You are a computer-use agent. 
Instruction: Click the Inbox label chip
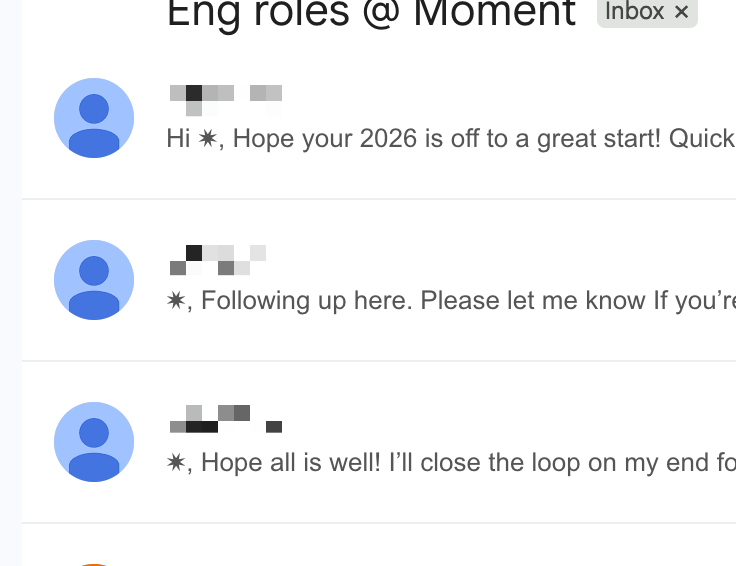[x=635, y=12]
